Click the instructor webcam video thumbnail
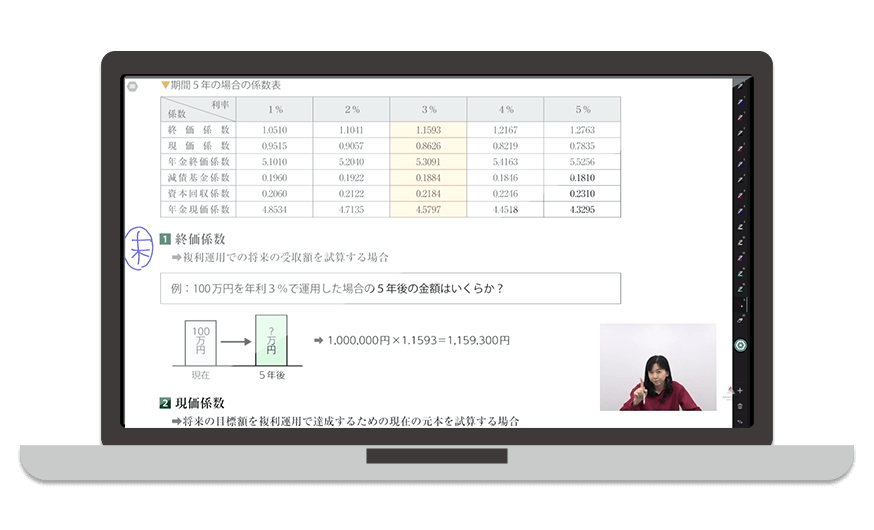 point(657,367)
